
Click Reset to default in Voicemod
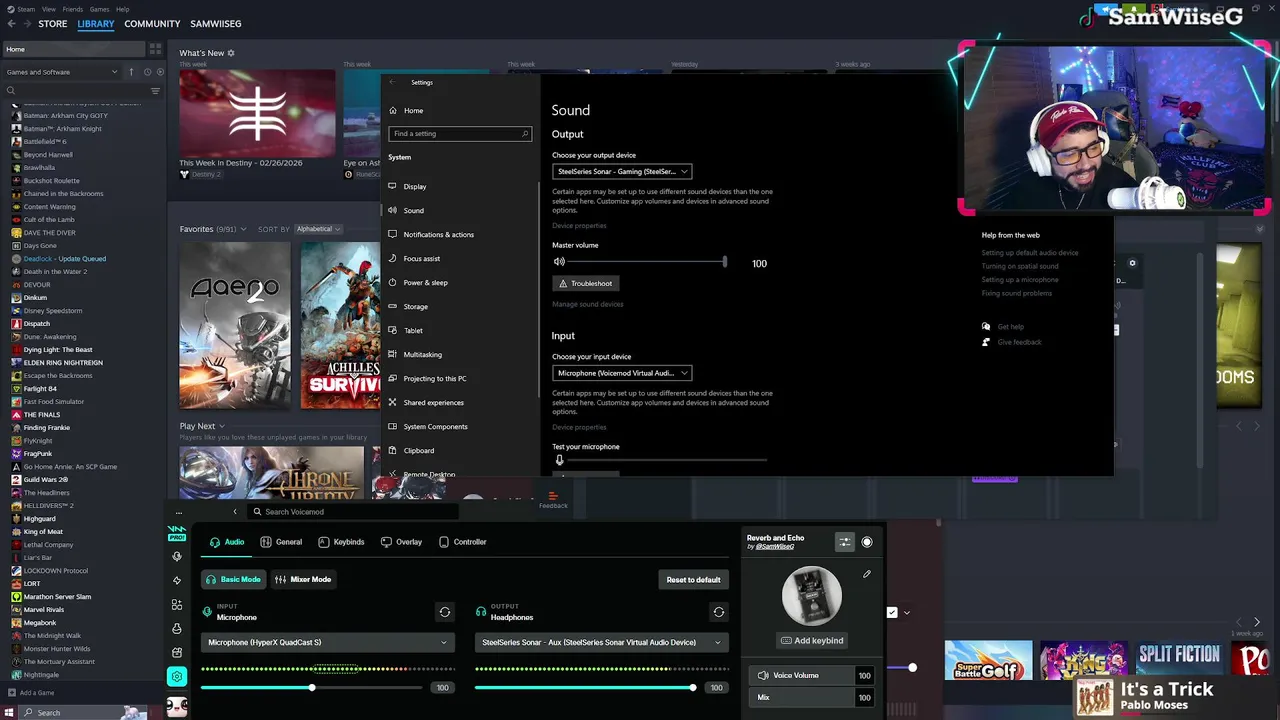coord(693,580)
